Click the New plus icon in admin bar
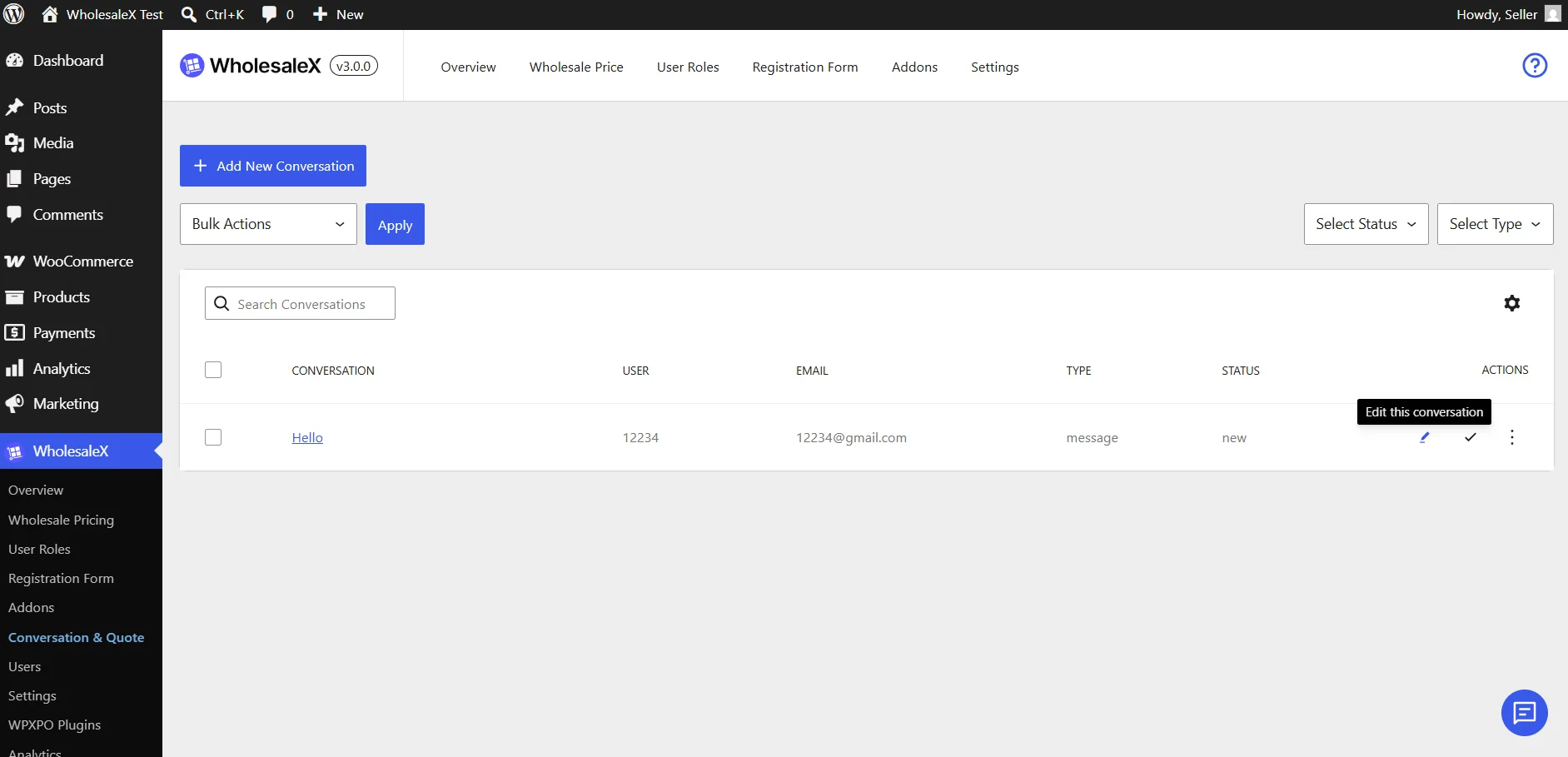 320,14
